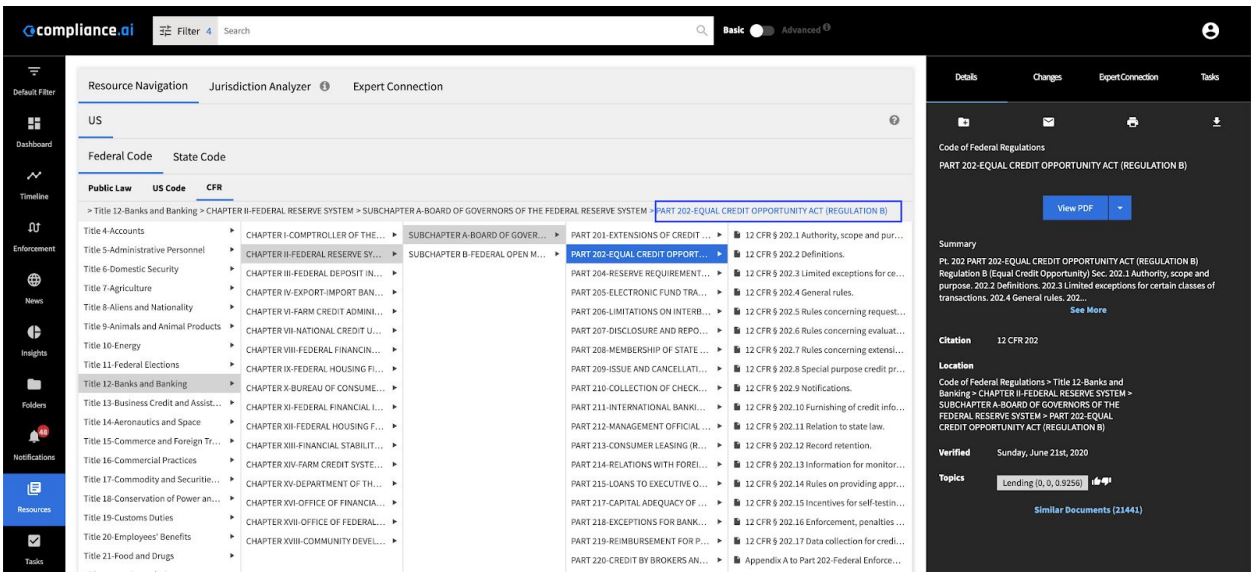This screenshot has width=1257, height=579.
Task: Expand CHAPTER III-FEDERAL DEPOSIT arrow
Action: click(395, 273)
